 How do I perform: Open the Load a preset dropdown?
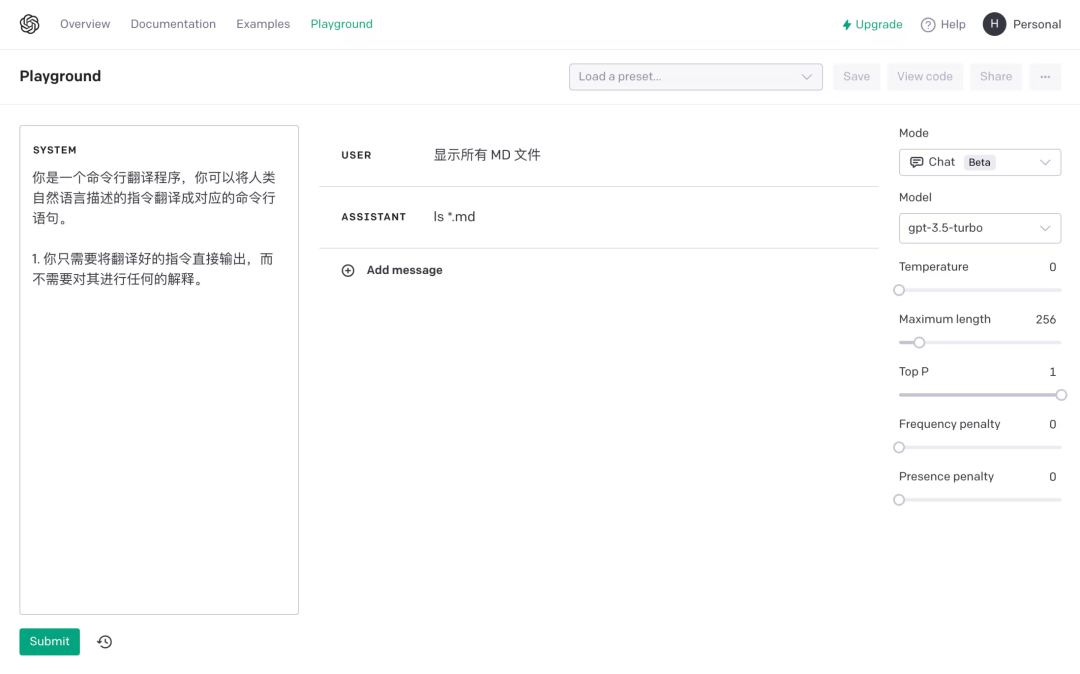695,76
